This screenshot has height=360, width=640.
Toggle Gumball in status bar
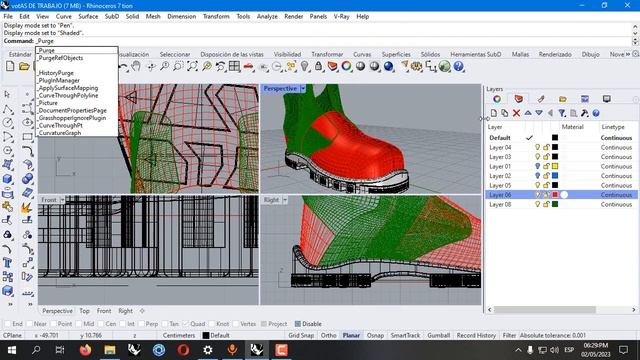click(438, 335)
